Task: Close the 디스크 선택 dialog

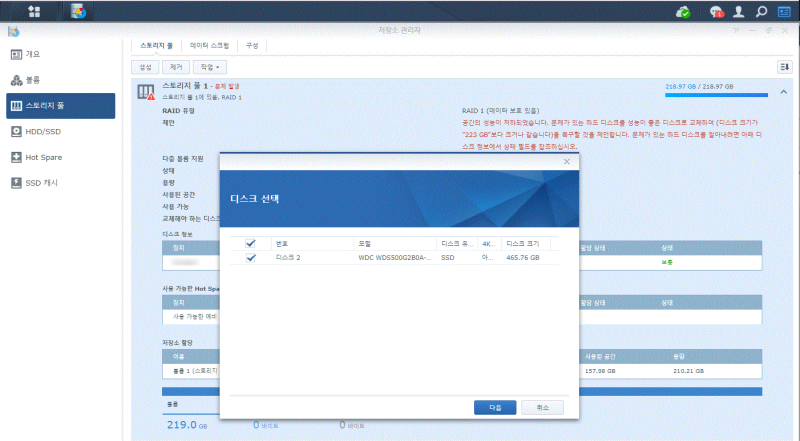Action: (566, 161)
